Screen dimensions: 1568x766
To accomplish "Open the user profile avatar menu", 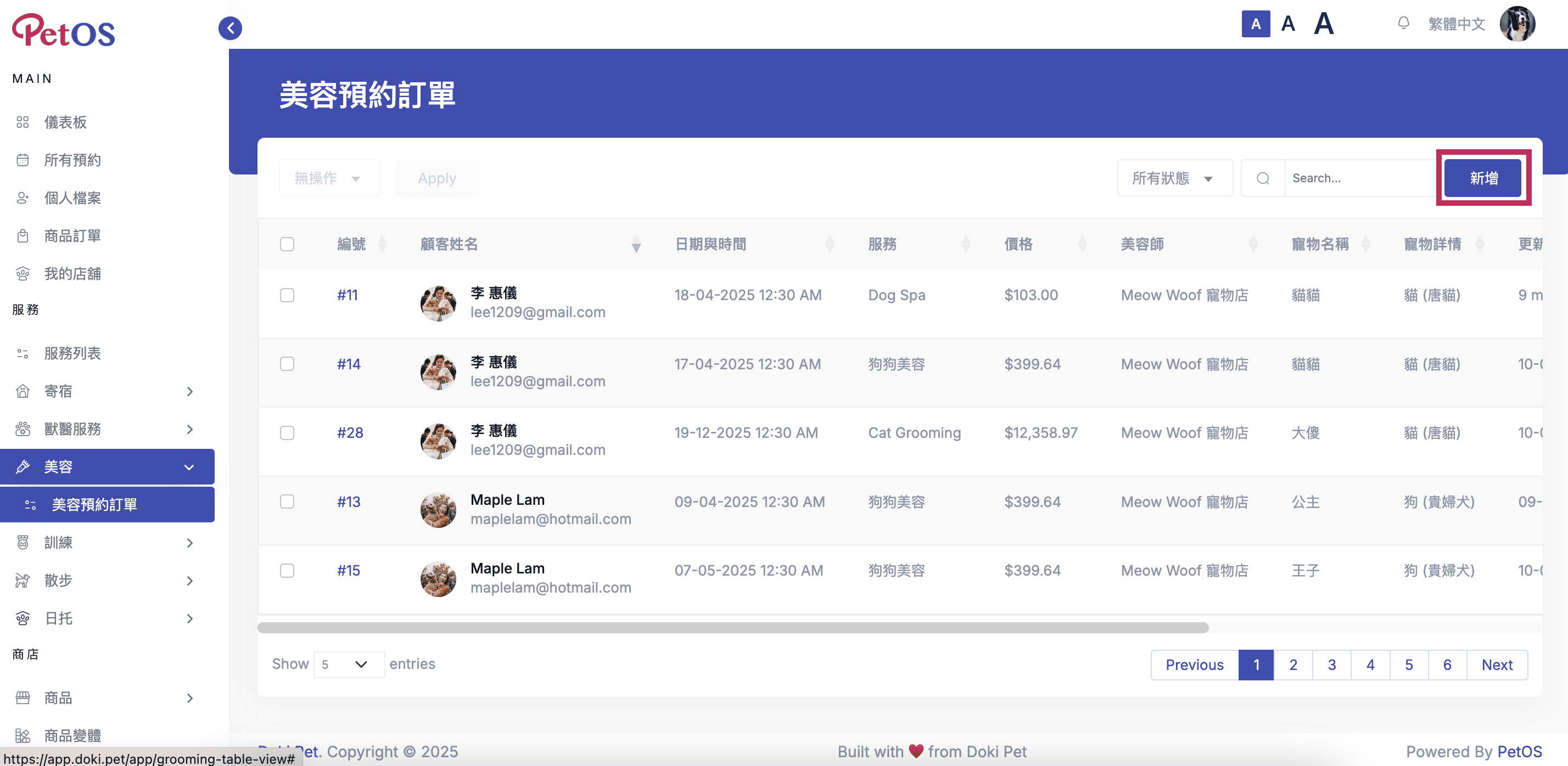I will [x=1517, y=24].
